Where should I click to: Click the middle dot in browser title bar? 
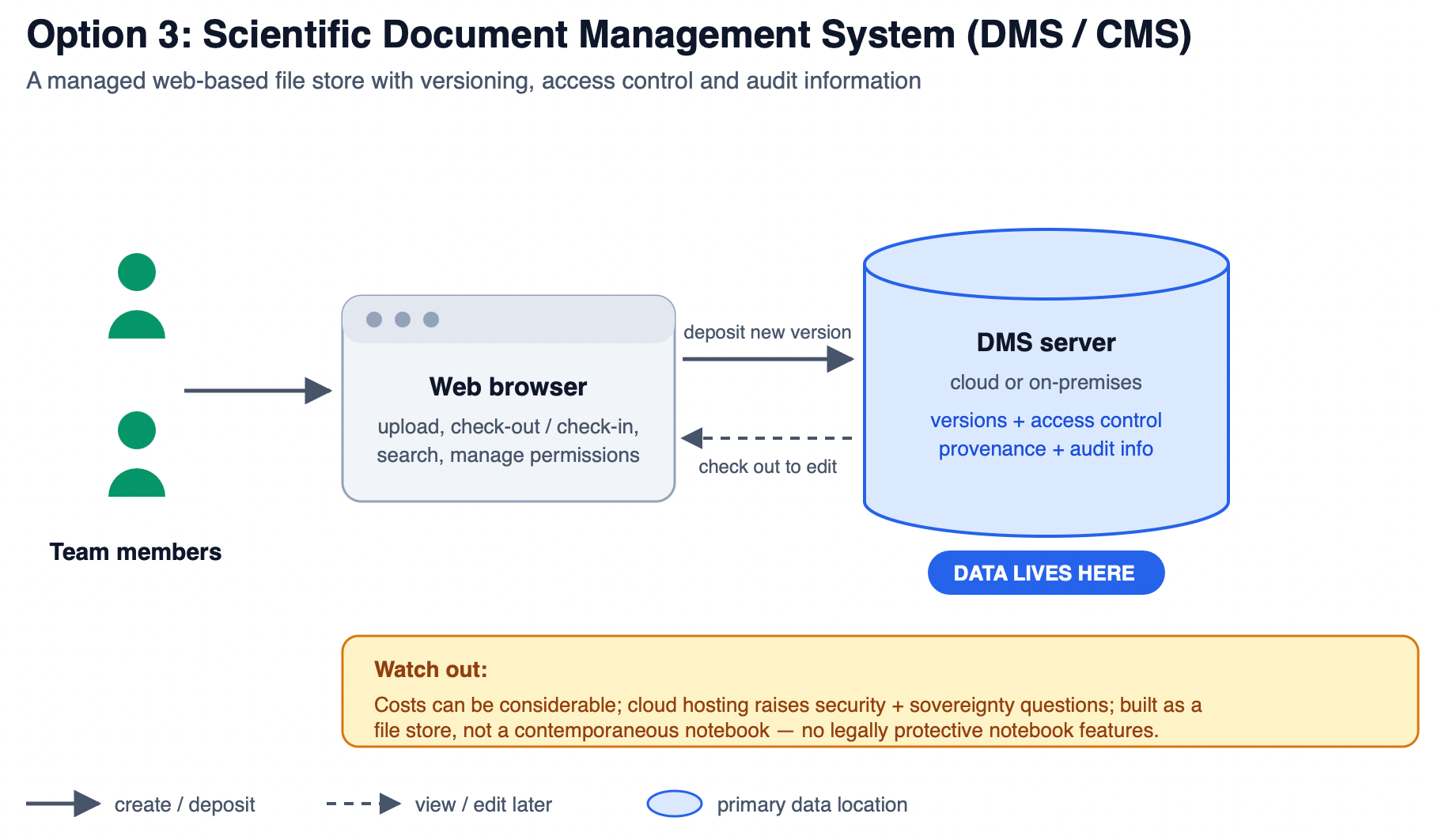(x=403, y=320)
